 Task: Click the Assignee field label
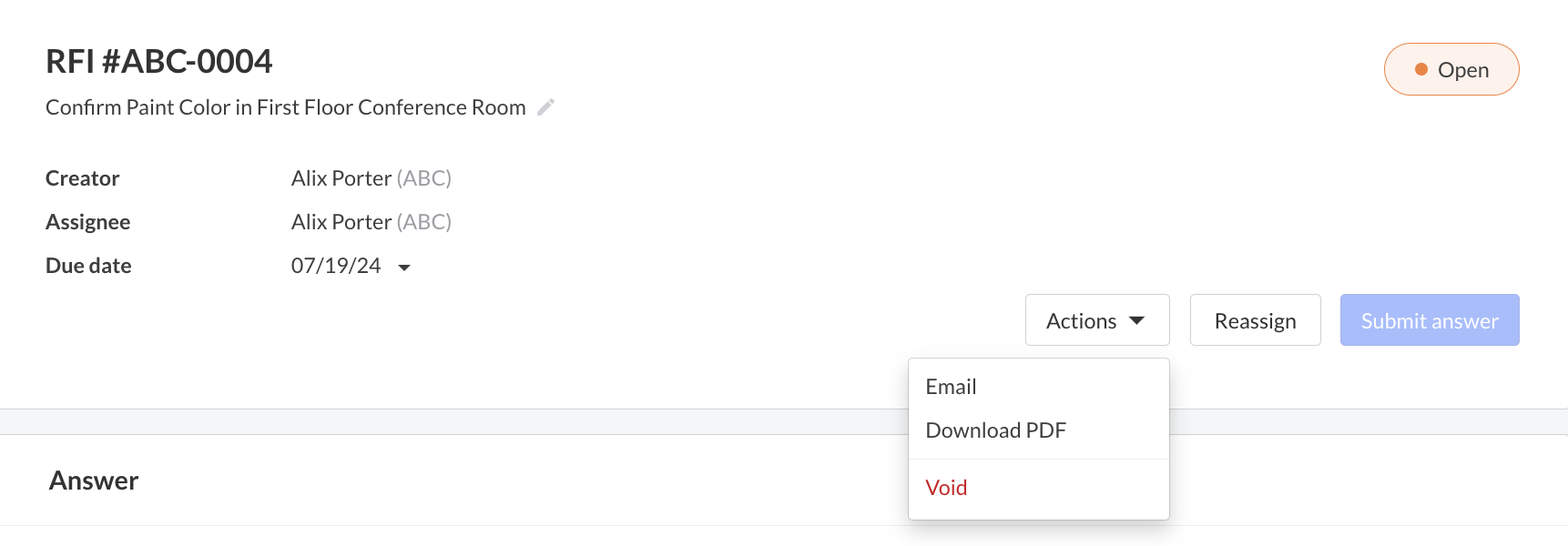(x=87, y=222)
